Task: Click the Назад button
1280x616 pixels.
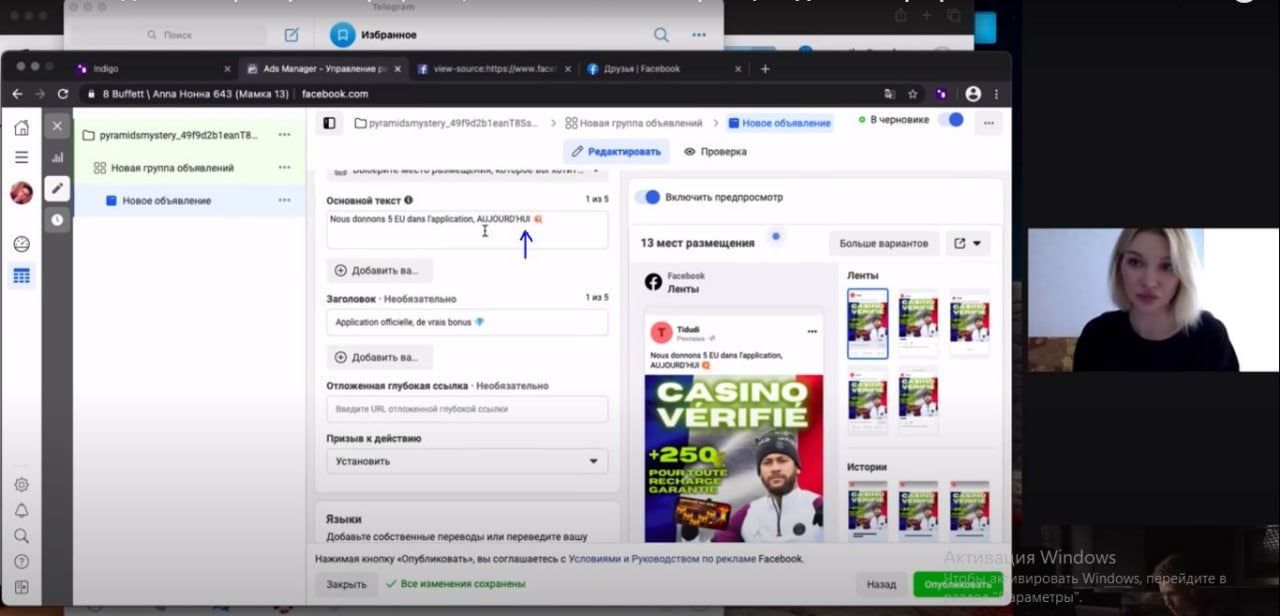Action: (x=881, y=585)
